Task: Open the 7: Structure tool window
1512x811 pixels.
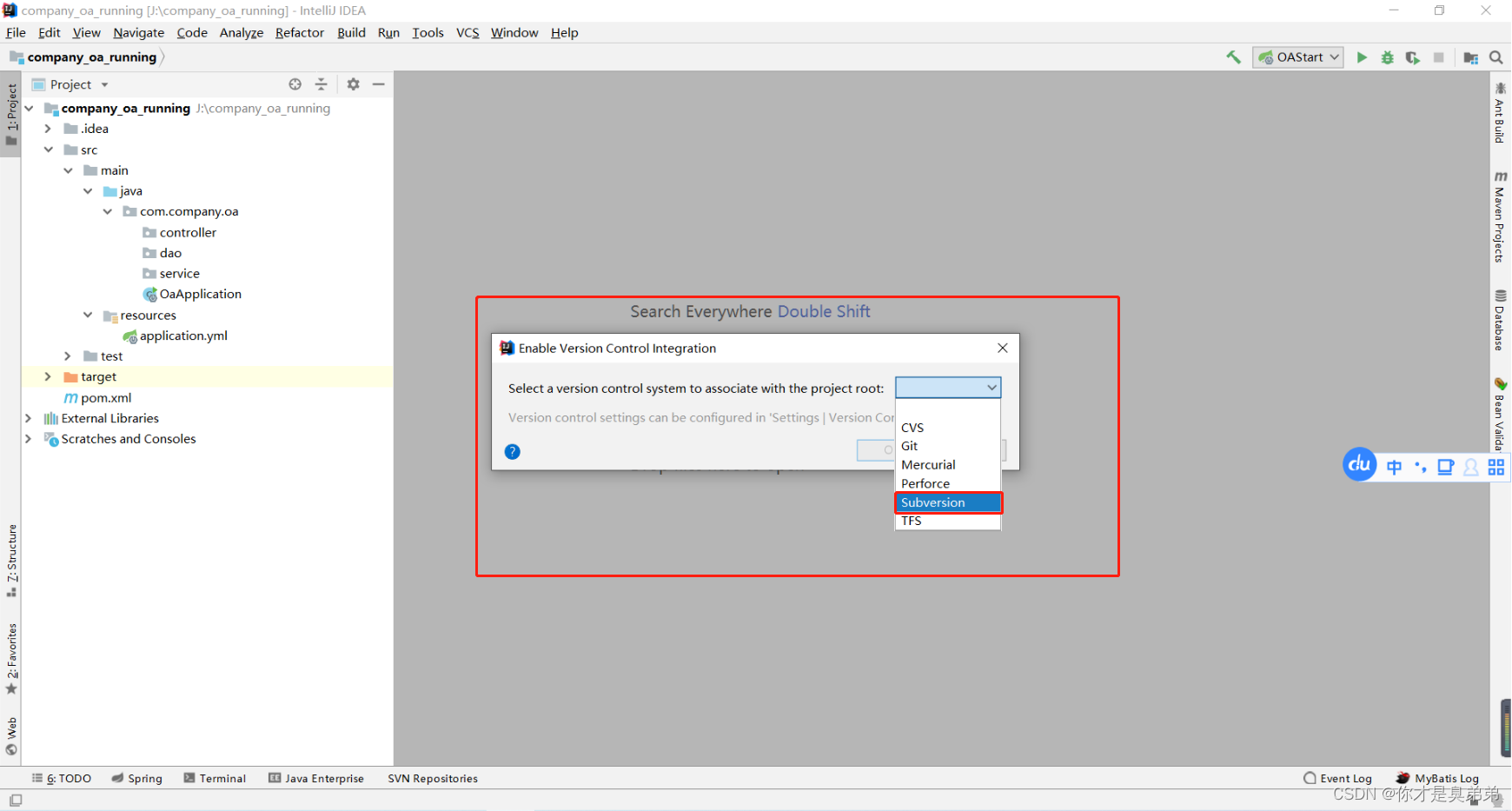Action: (11, 561)
